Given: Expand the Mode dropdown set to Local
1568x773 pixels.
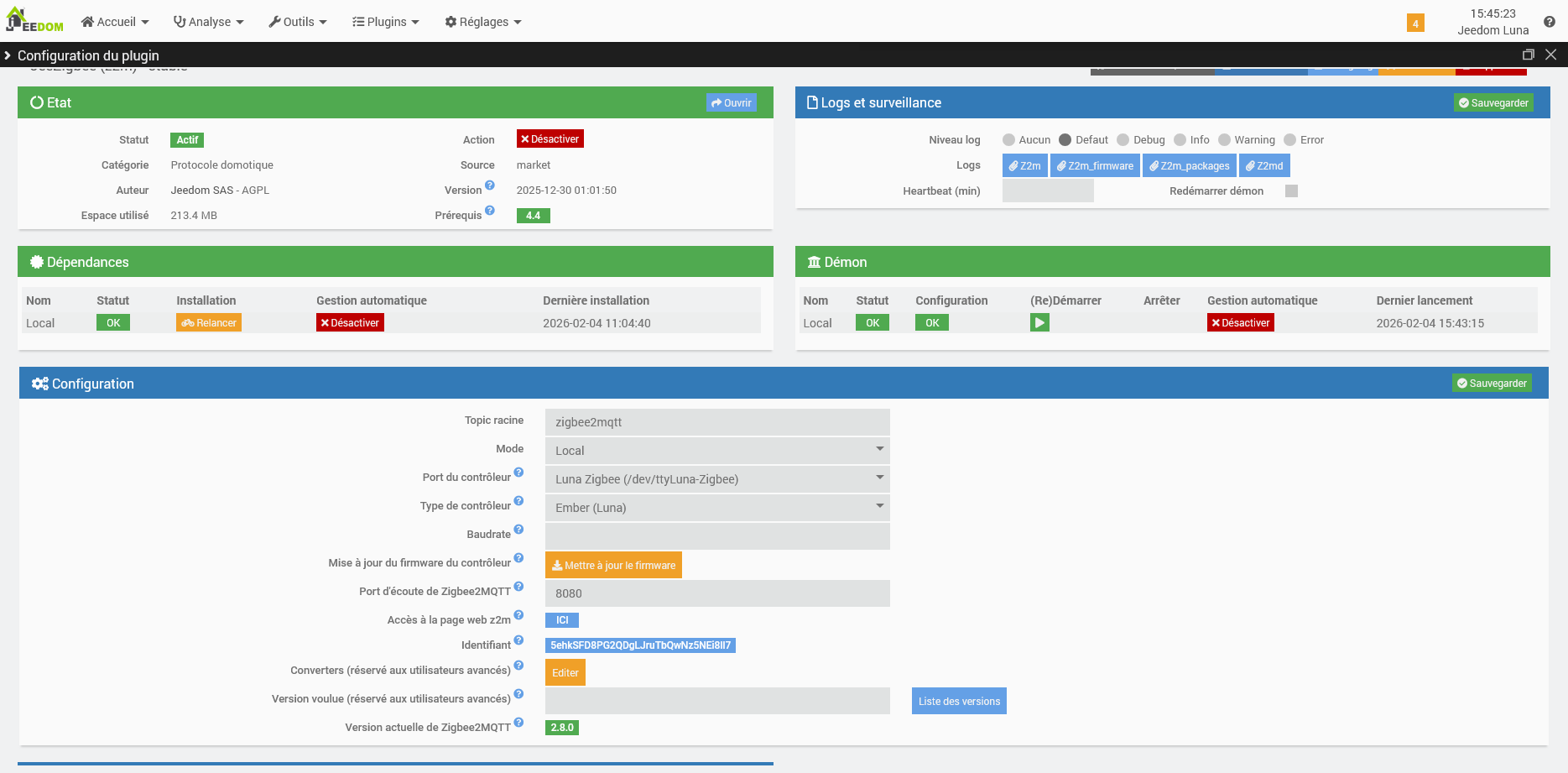Looking at the screenshot, I should (716, 451).
